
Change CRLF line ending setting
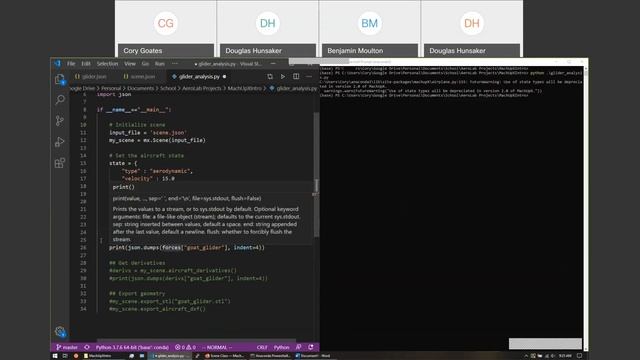pyautogui.click(x=262, y=347)
